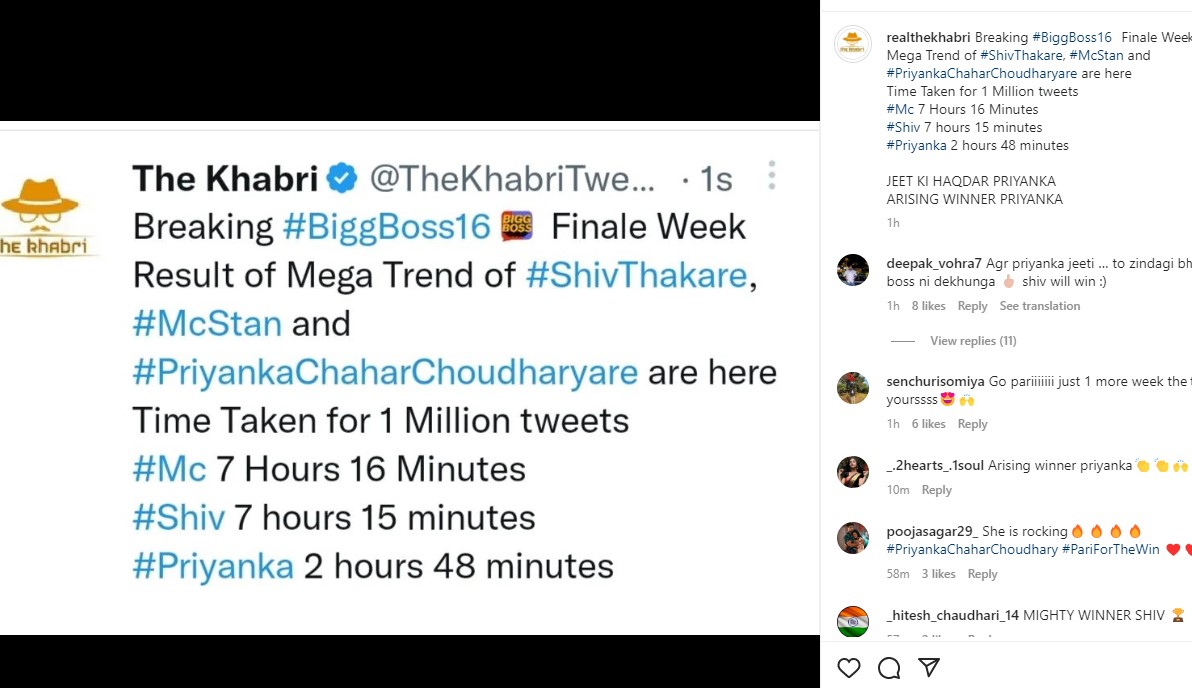
Task: Like the post with heart icon
Action: pos(848,667)
